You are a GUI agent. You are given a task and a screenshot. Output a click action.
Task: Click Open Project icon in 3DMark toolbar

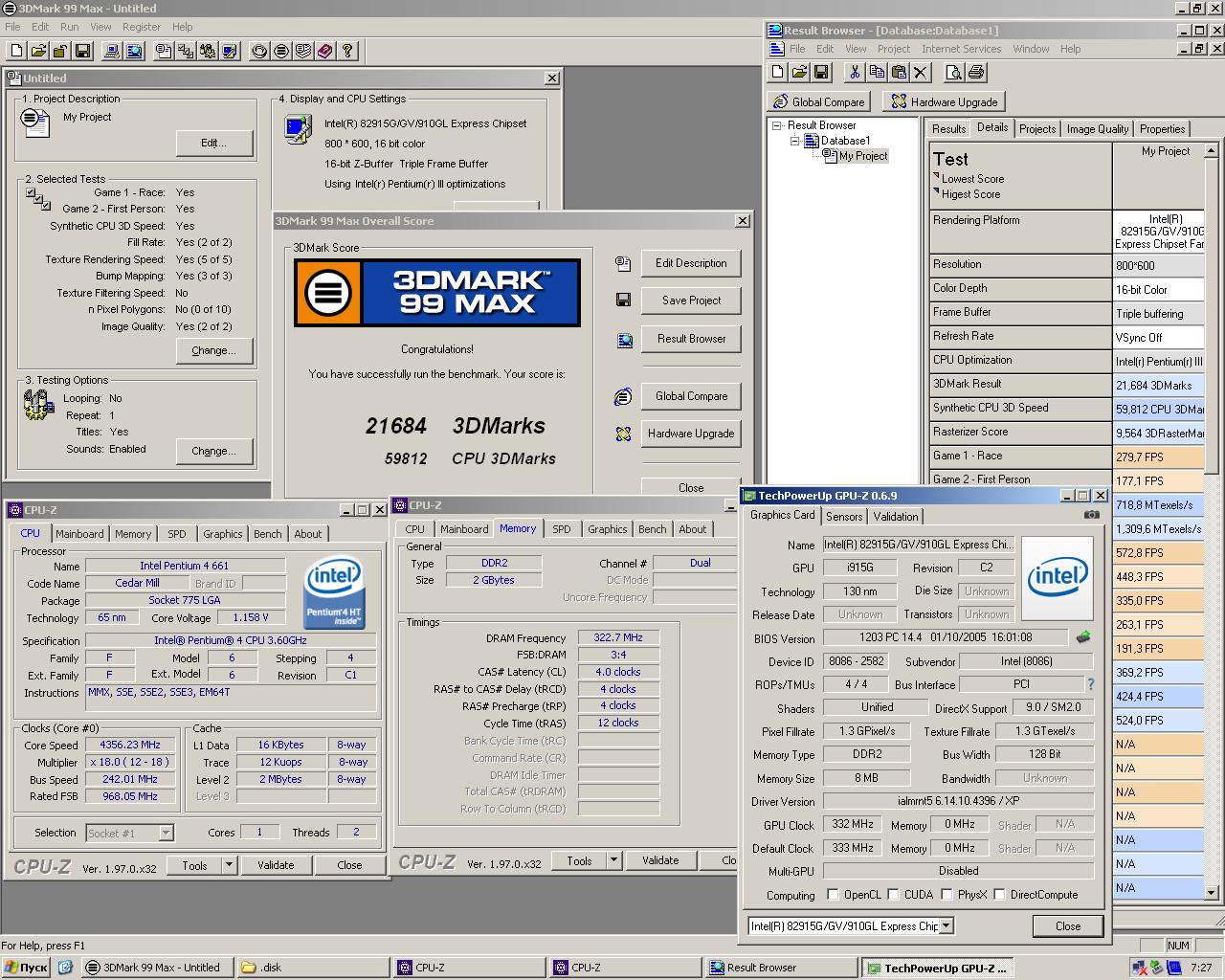(38, 51)
